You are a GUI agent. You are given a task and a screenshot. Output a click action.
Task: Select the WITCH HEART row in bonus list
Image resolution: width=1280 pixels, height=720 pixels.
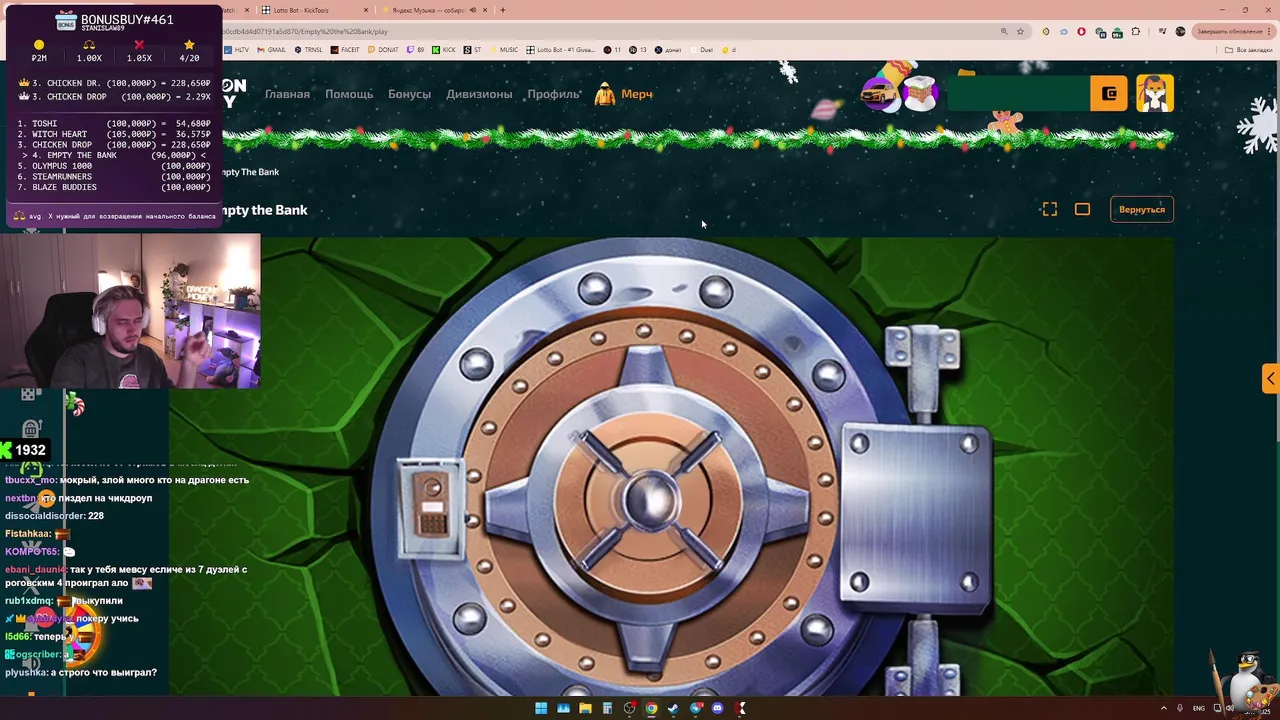114,134
